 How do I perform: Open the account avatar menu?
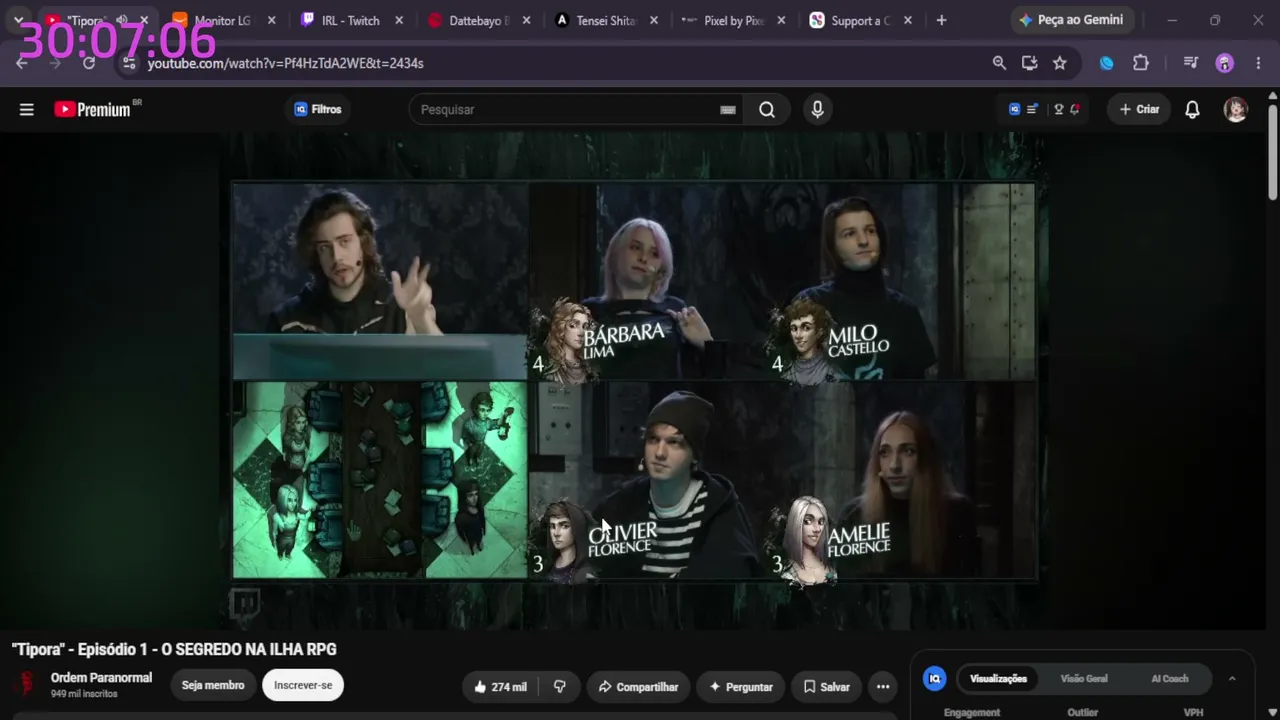click(x=1236, y=110)
